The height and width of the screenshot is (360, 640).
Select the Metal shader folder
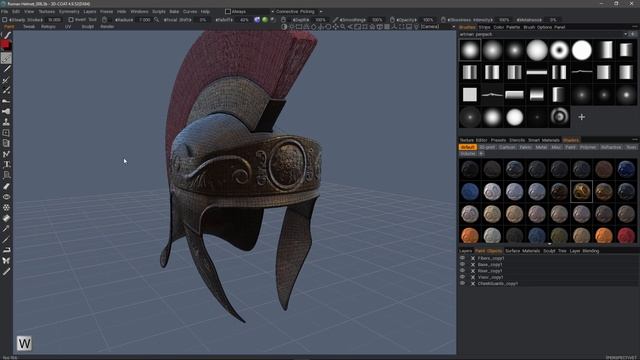coord(541,147)
